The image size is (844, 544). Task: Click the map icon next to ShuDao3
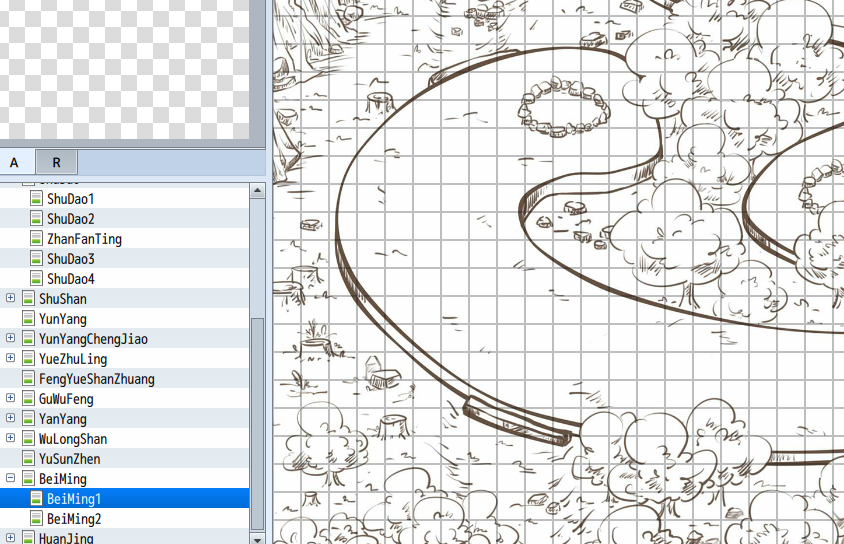36,258
